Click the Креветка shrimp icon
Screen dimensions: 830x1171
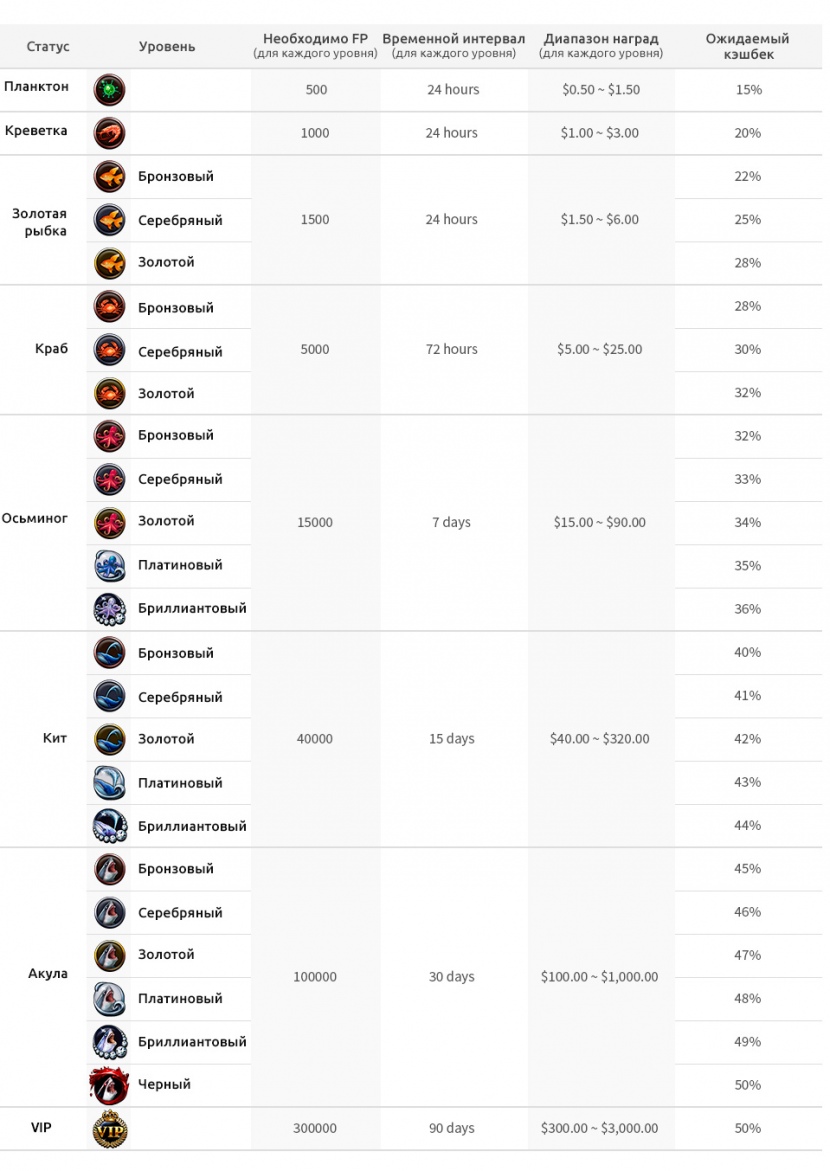pos(109,133)
